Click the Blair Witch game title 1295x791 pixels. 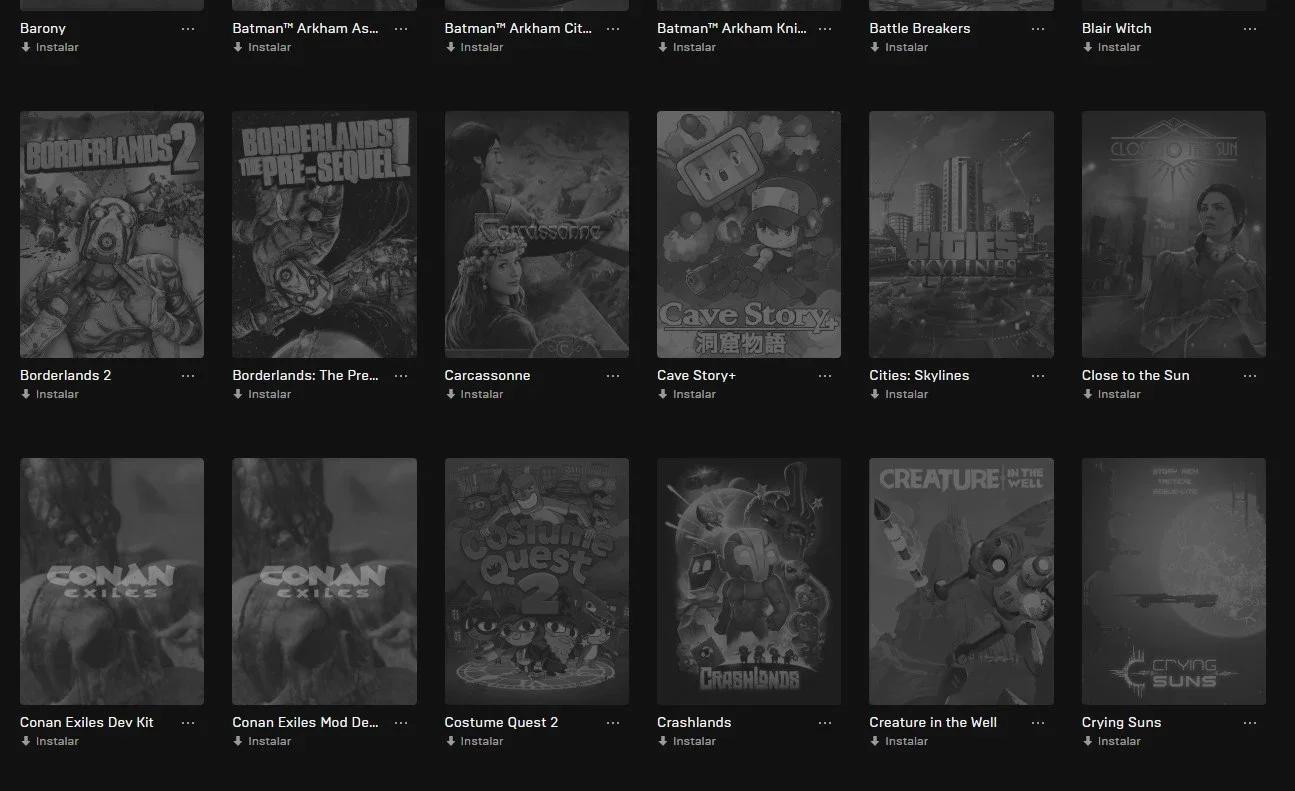pos(1117,28)
